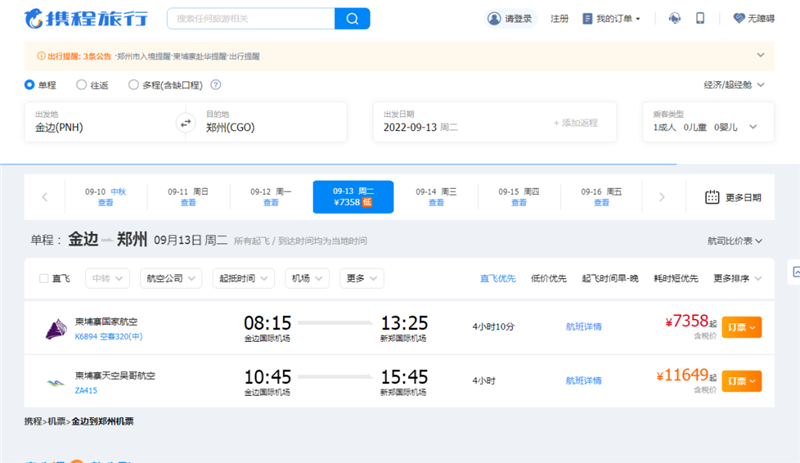Open the airport filter dropdown

[307, 278]
